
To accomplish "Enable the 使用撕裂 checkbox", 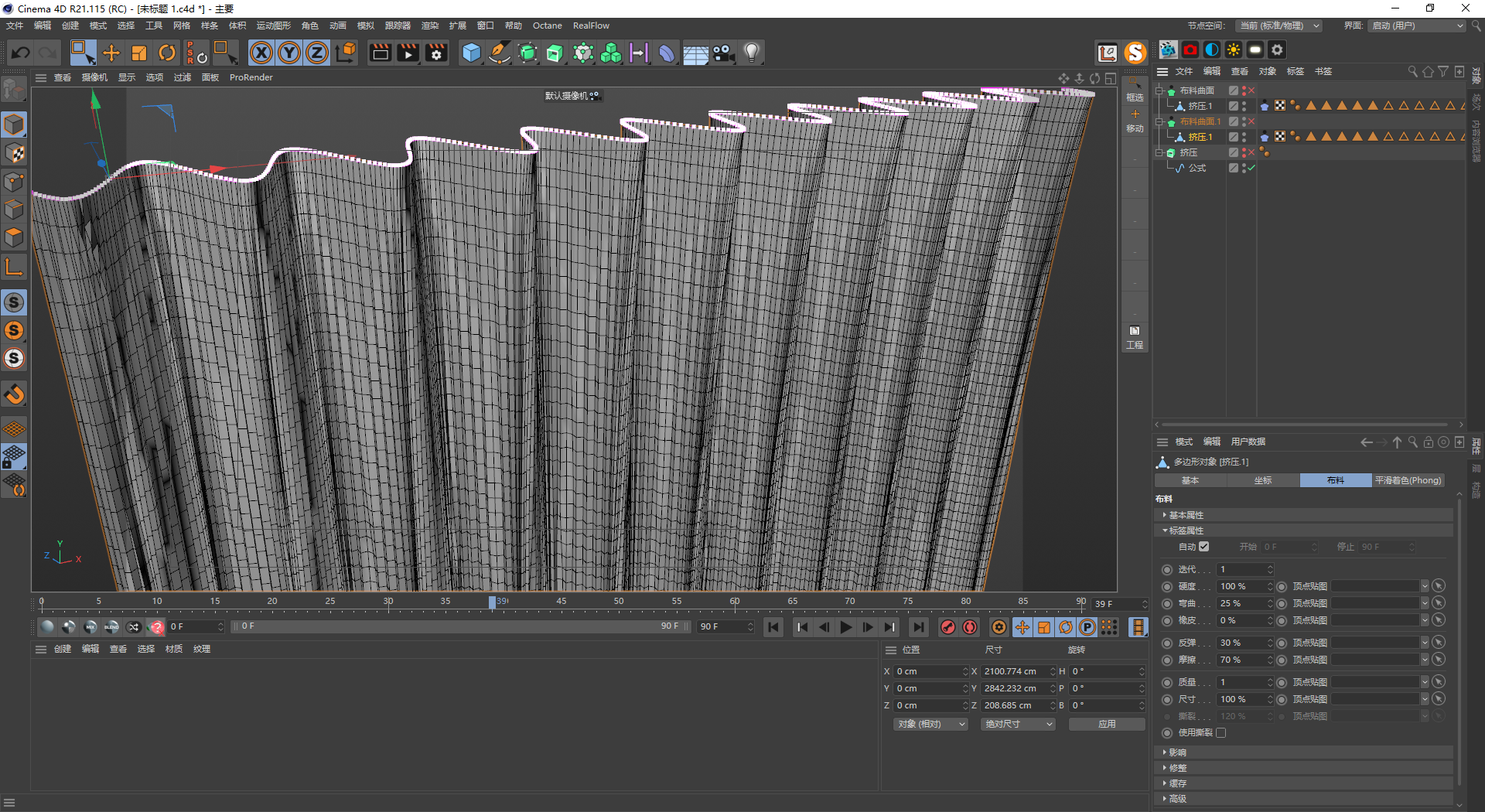I will pyautogui.click(x=1221, y=732).
